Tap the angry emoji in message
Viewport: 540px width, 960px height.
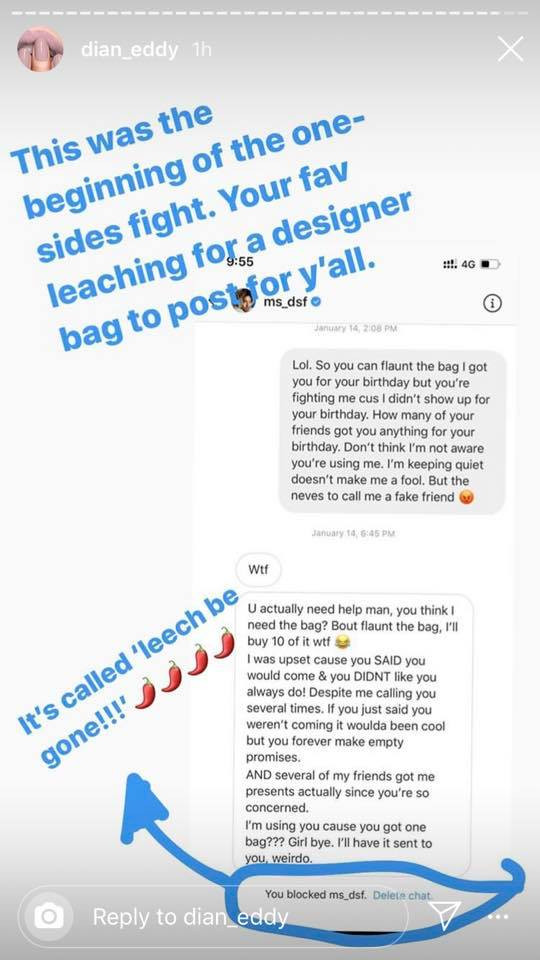pyautogui.click(x=466, y=497)
